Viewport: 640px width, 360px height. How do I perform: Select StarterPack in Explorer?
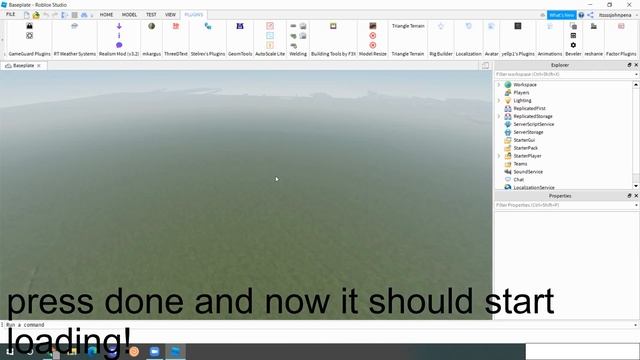(525, 148)
